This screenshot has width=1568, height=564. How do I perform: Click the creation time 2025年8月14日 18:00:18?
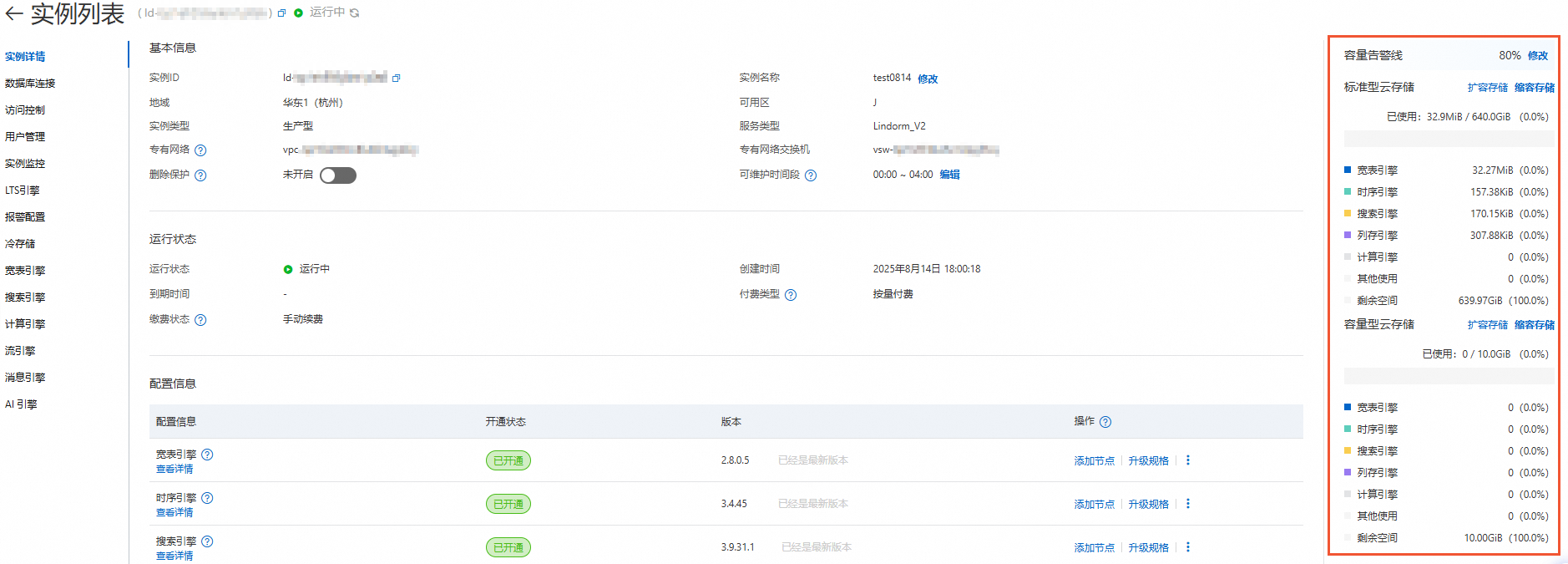point(927,269)
